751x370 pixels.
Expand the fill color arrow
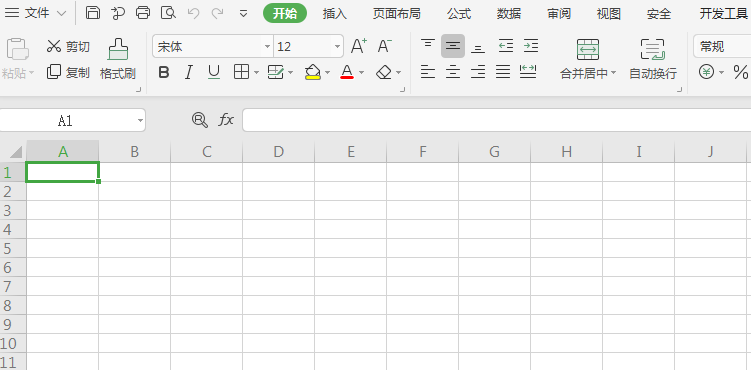tap(328, 73)
